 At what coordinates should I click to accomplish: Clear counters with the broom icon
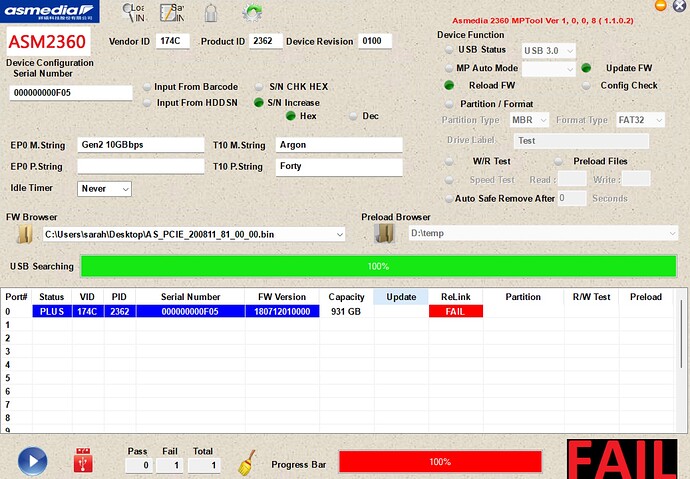pyautogui.click(x=247, y=462)
